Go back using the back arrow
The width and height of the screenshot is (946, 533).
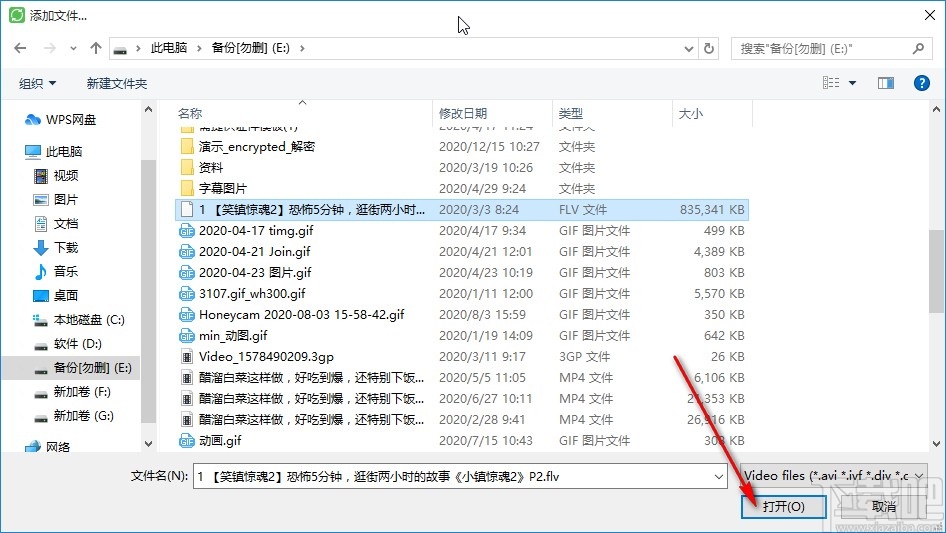(x=20, y=48)
